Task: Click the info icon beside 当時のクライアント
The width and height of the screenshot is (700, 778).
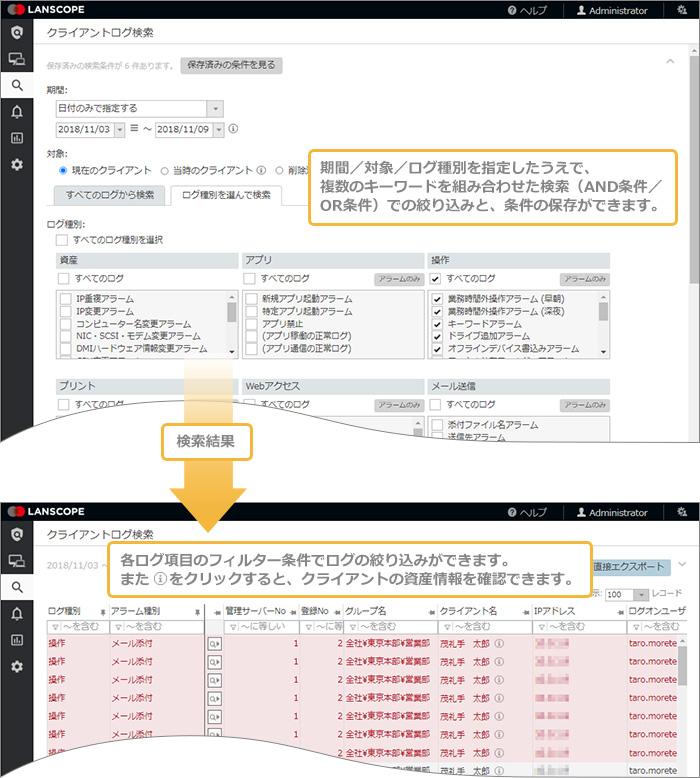Action: [x=260, y=171]
